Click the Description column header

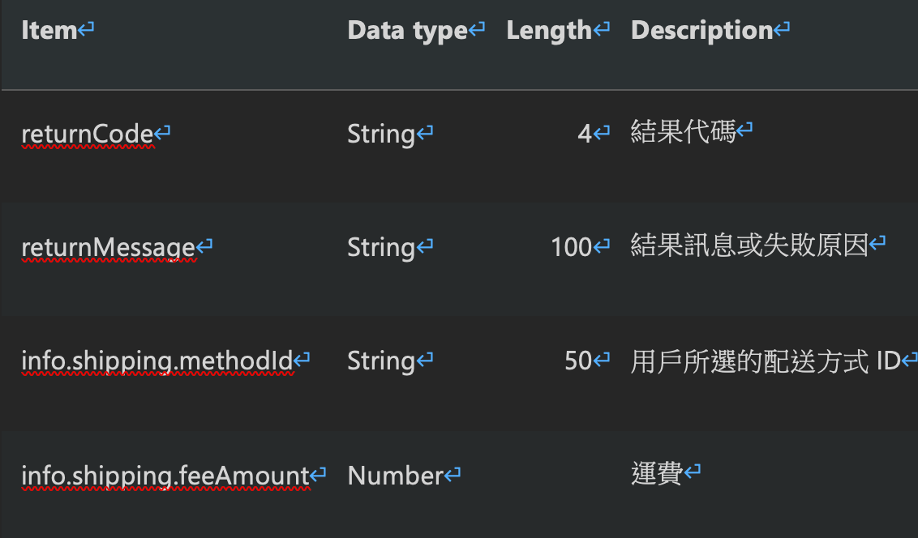(x=702, y=32)
